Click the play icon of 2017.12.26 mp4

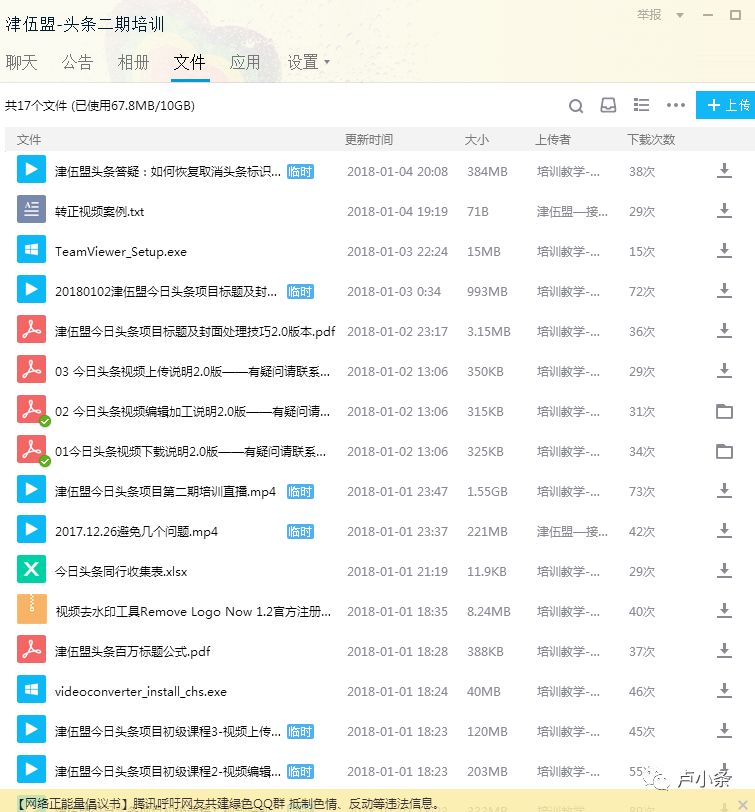31,529
